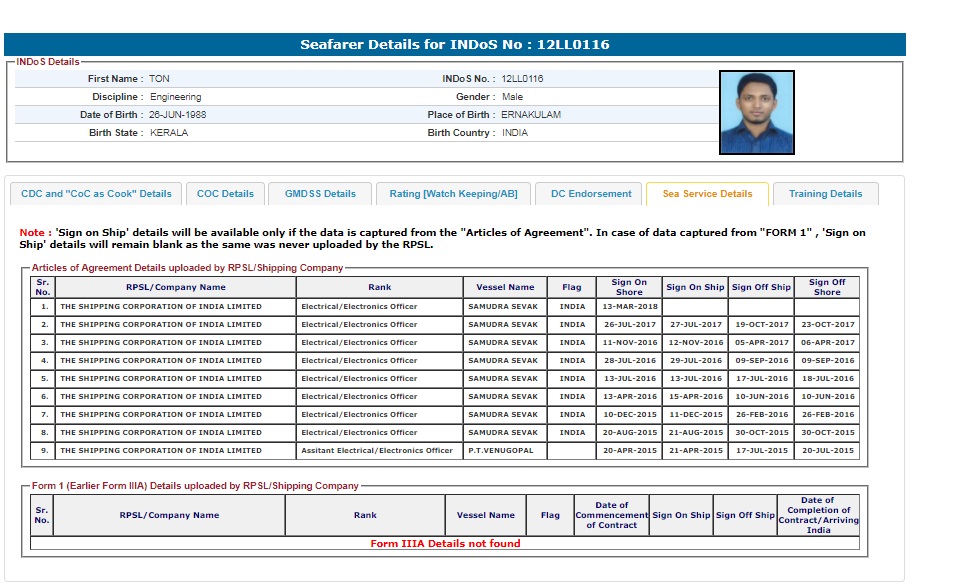The height and width of the screenshot is (586, 974).
Task: Click the Date of Commencement of Contract header
Action: (611, 515)
